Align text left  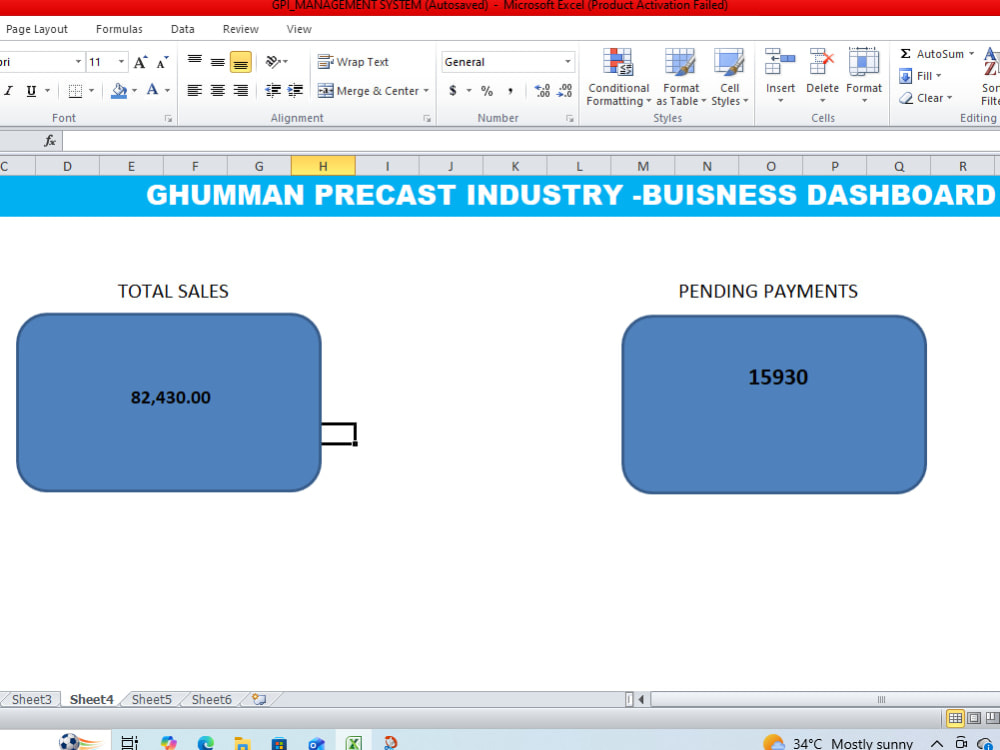[195, 91]
